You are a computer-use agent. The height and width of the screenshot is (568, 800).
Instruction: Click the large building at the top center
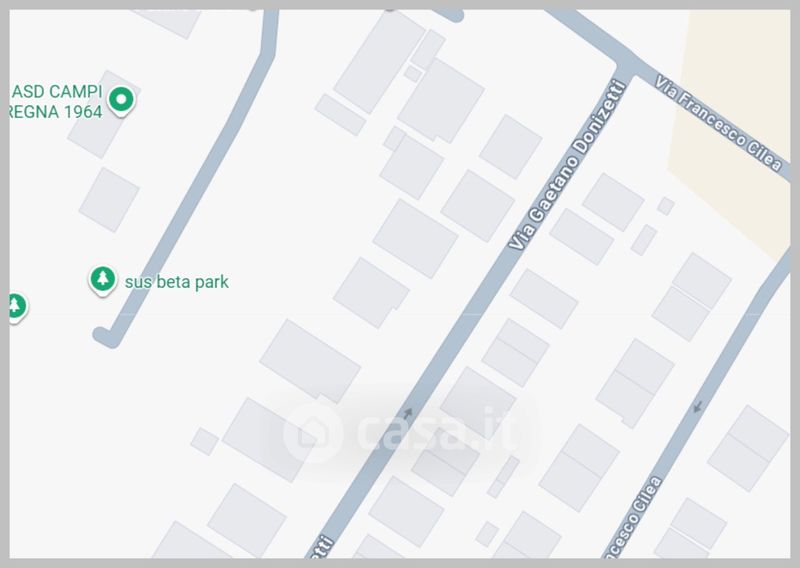379,61
